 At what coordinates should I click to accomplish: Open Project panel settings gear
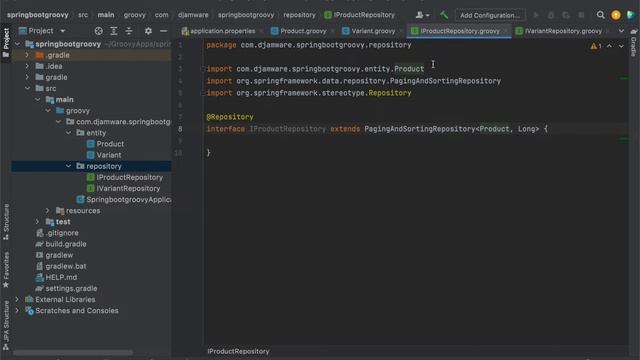(148, 31)
